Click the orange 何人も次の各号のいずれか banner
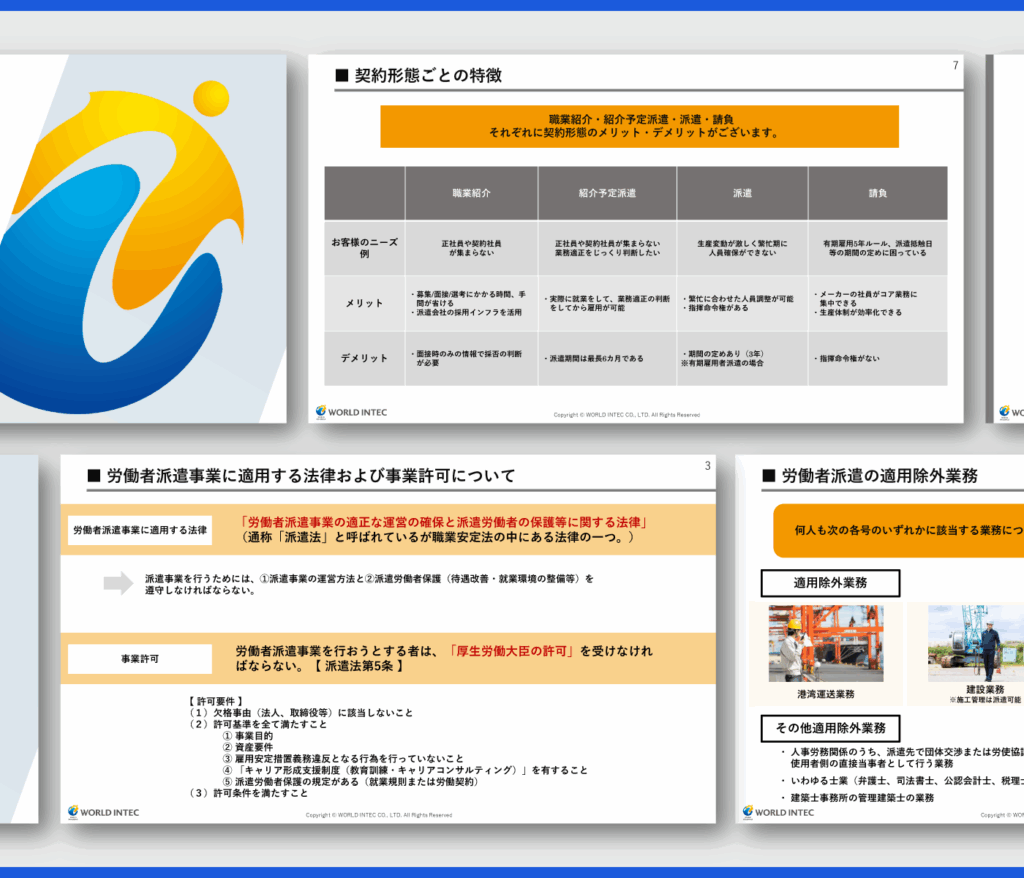 pos(899,530)
